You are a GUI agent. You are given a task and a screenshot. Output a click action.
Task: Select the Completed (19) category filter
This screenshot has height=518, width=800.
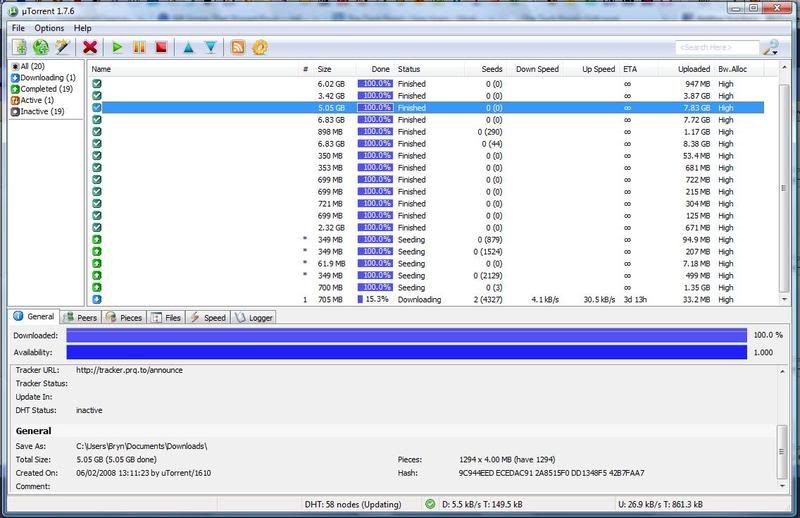(x=40, y=89)
